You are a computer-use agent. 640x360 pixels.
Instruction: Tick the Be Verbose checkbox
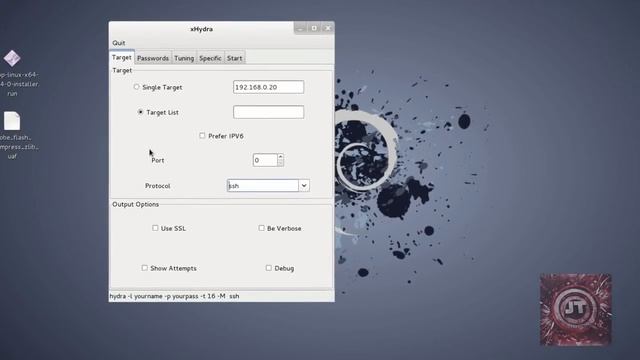point(261,228)
